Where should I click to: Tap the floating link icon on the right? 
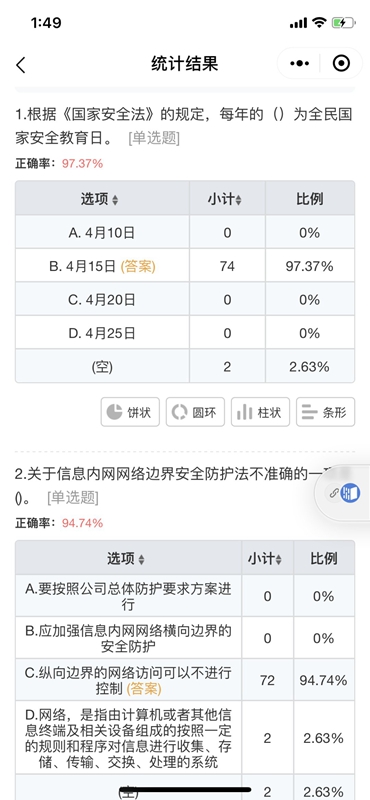coord(334,493)
